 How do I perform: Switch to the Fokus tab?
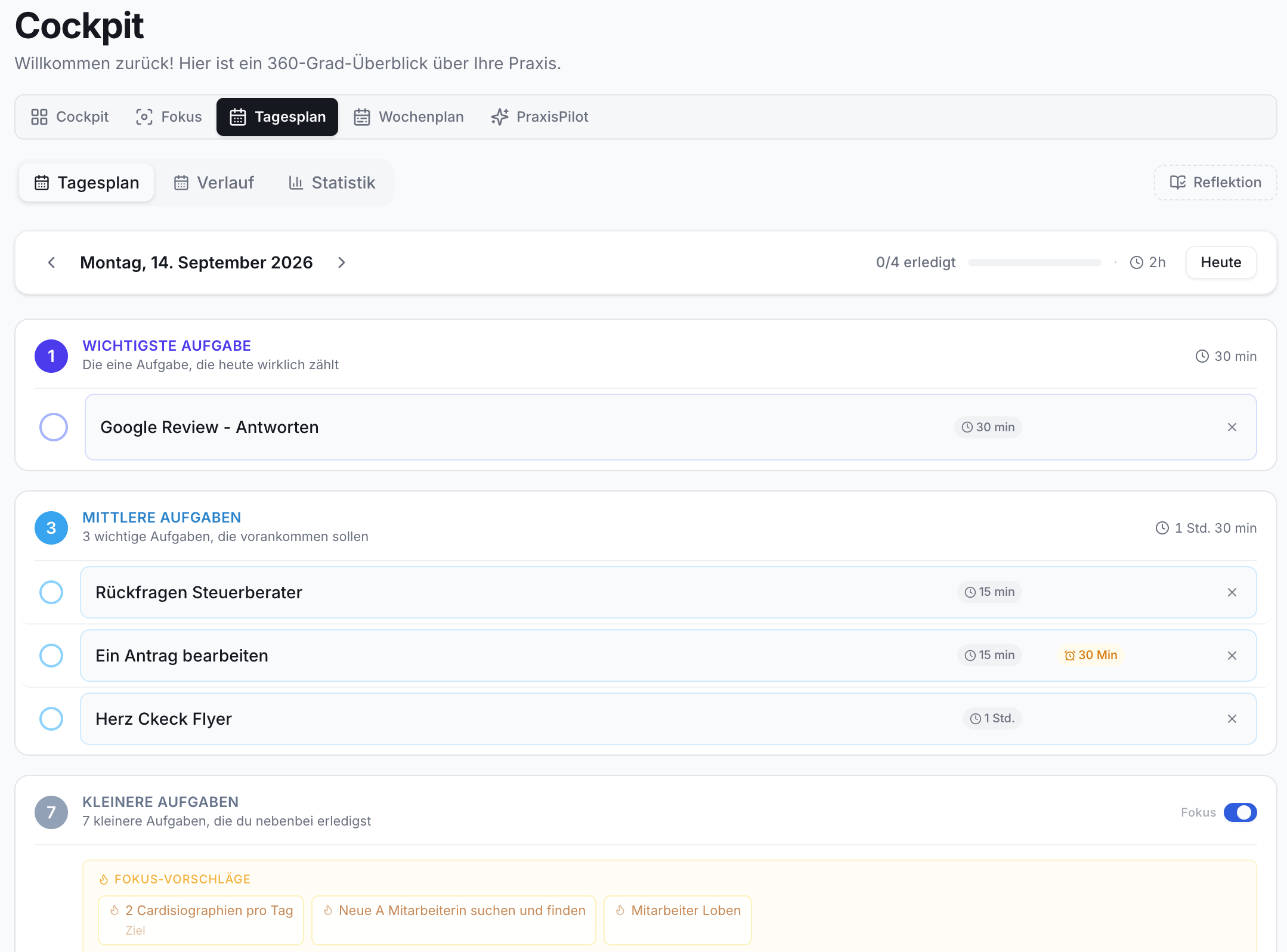[169, 117]
